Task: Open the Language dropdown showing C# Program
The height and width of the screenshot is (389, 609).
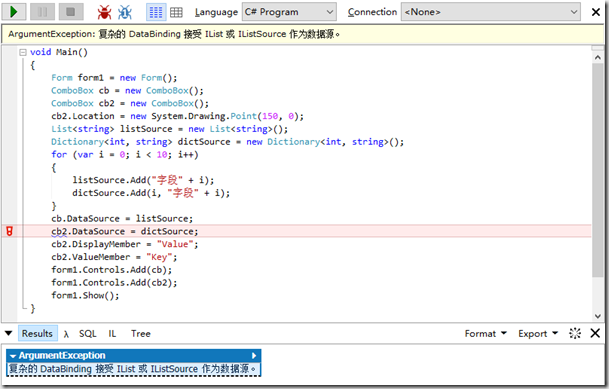Action: [289, 12]
